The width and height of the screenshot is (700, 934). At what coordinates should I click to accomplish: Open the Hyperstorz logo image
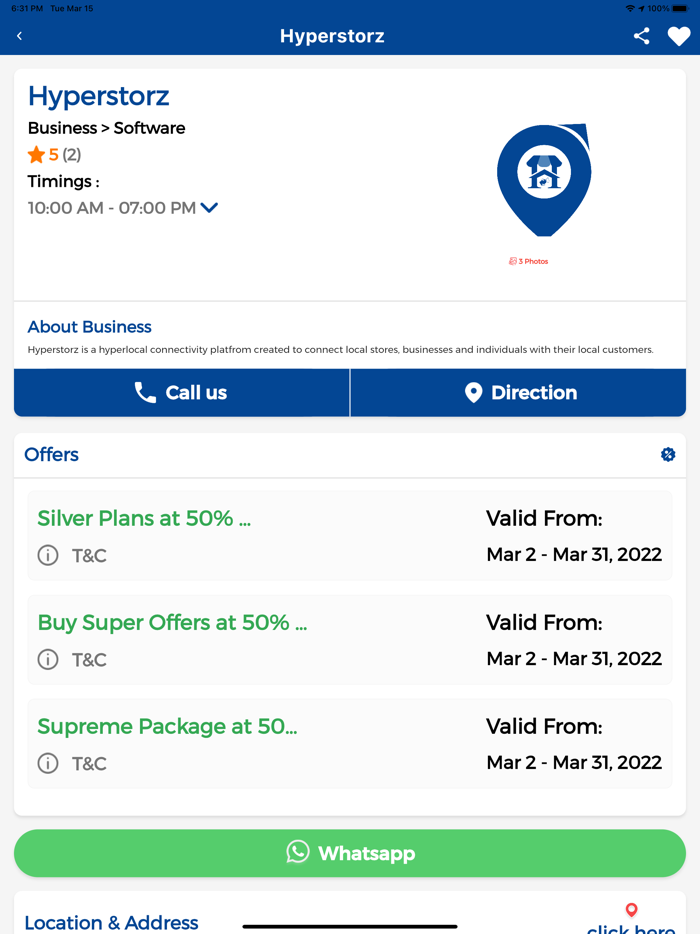[544, 179]
